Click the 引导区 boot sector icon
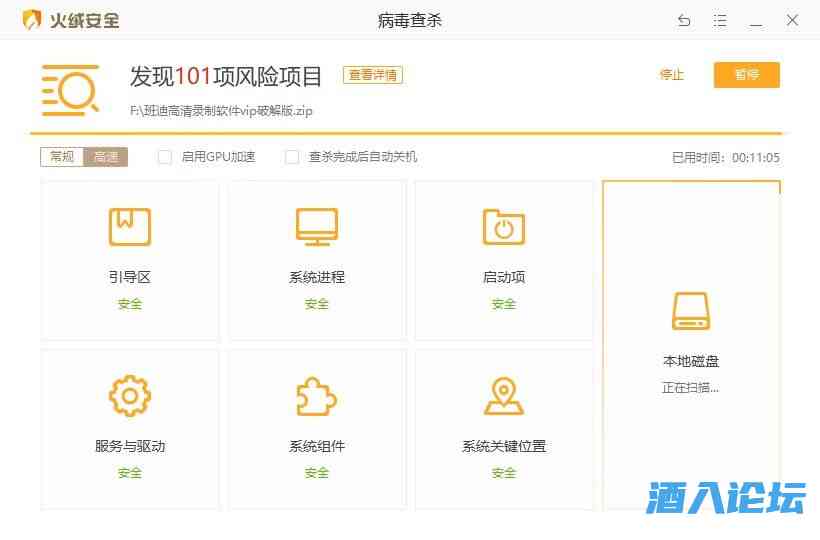The width and height of the screenshot is (820, 540). point(130,227)
